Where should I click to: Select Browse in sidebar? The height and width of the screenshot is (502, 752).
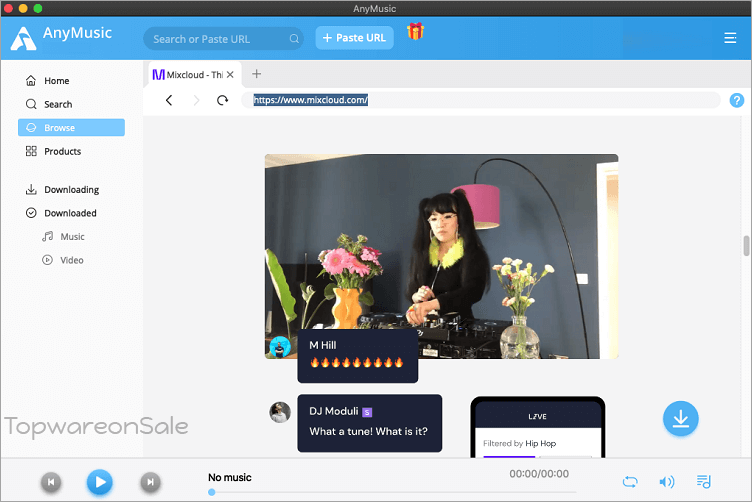pyautogui.click(x=71, y=128)
